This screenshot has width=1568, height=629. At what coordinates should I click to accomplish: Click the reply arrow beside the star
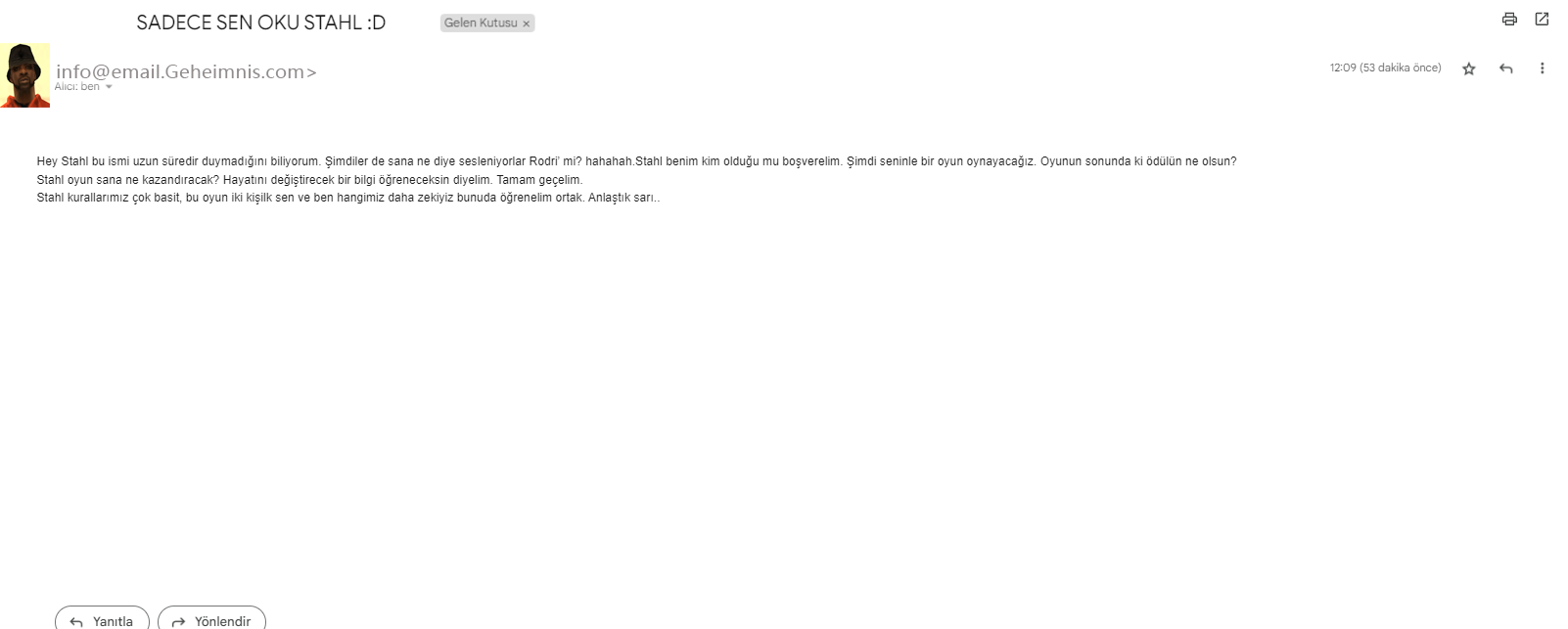tap(1505, 68)
